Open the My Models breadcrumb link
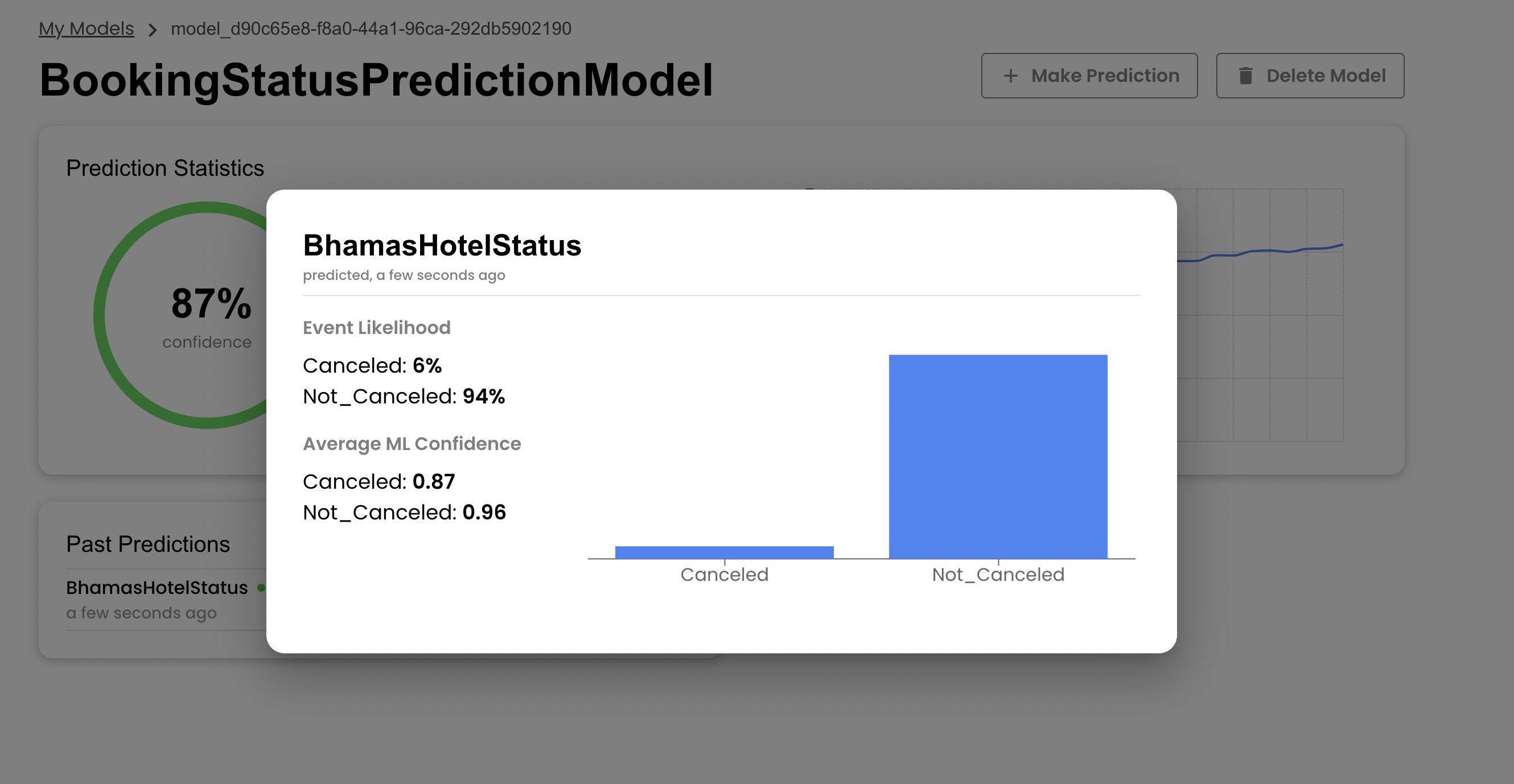Viewport: 1514px width, 784px height. [x=87, y=28]
